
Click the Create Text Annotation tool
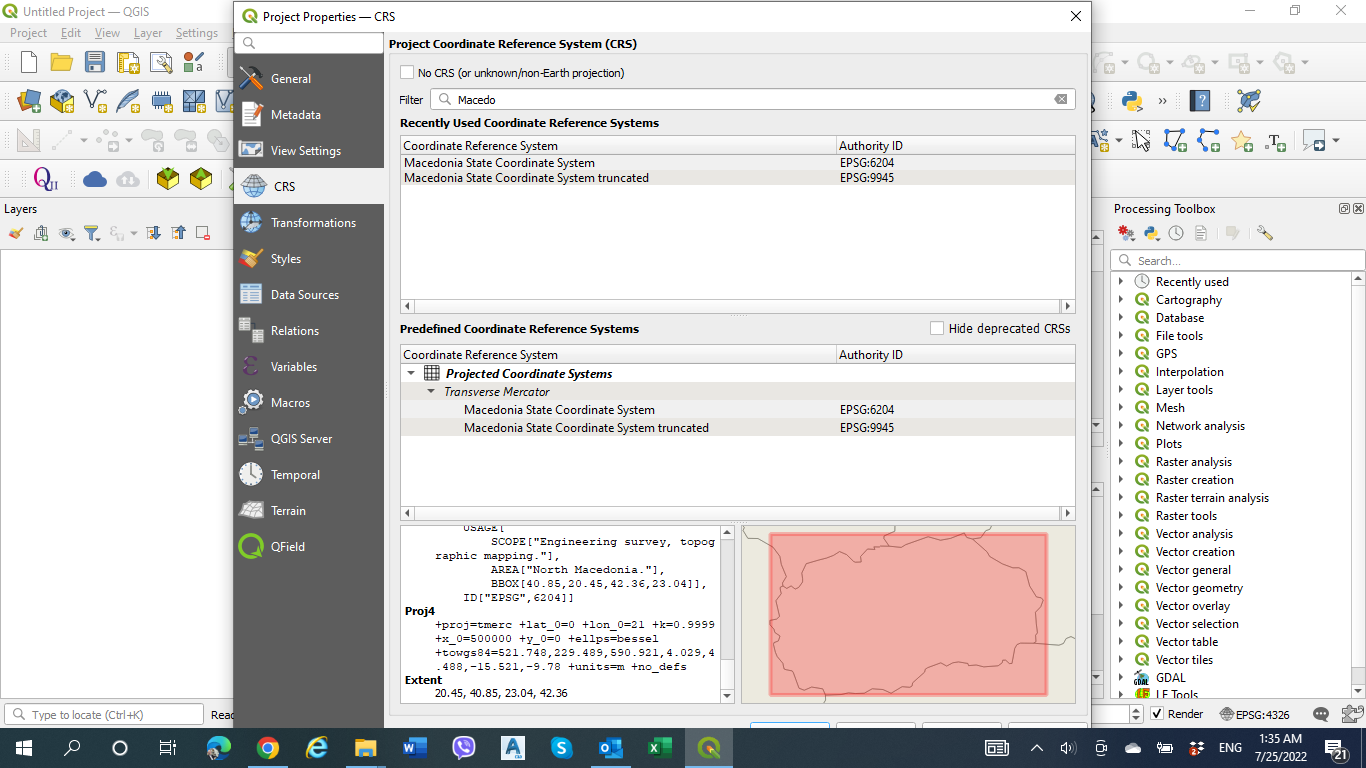coord(1275,141)
